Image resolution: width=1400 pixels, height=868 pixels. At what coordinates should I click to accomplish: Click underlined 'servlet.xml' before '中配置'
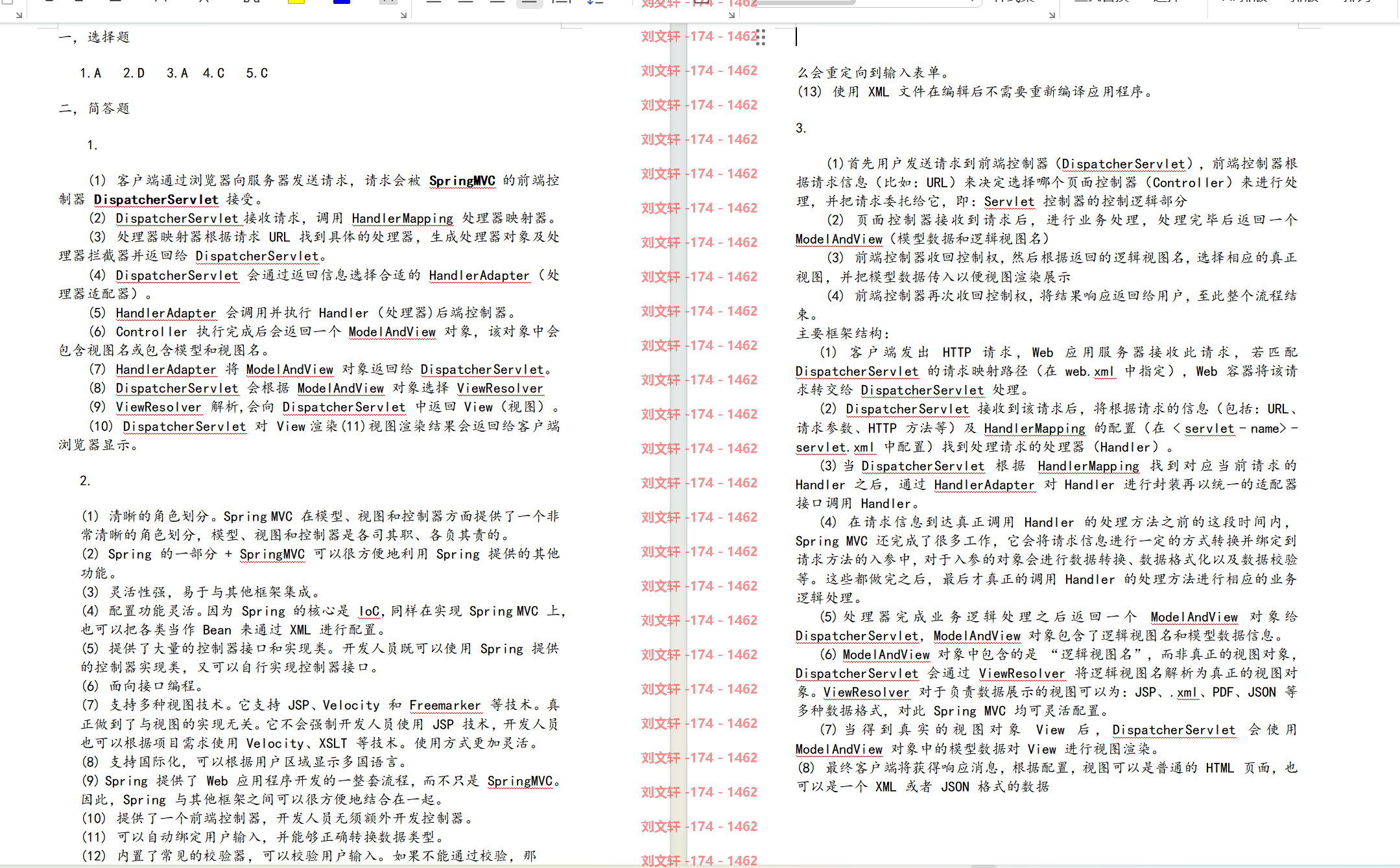(835, 447)
